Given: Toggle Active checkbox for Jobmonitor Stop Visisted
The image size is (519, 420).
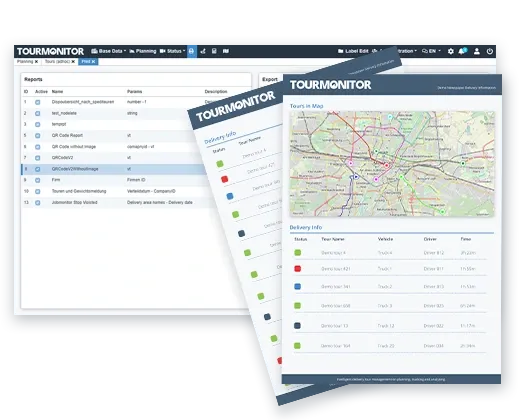Looking at the screenshot, I should coord(38,203).
